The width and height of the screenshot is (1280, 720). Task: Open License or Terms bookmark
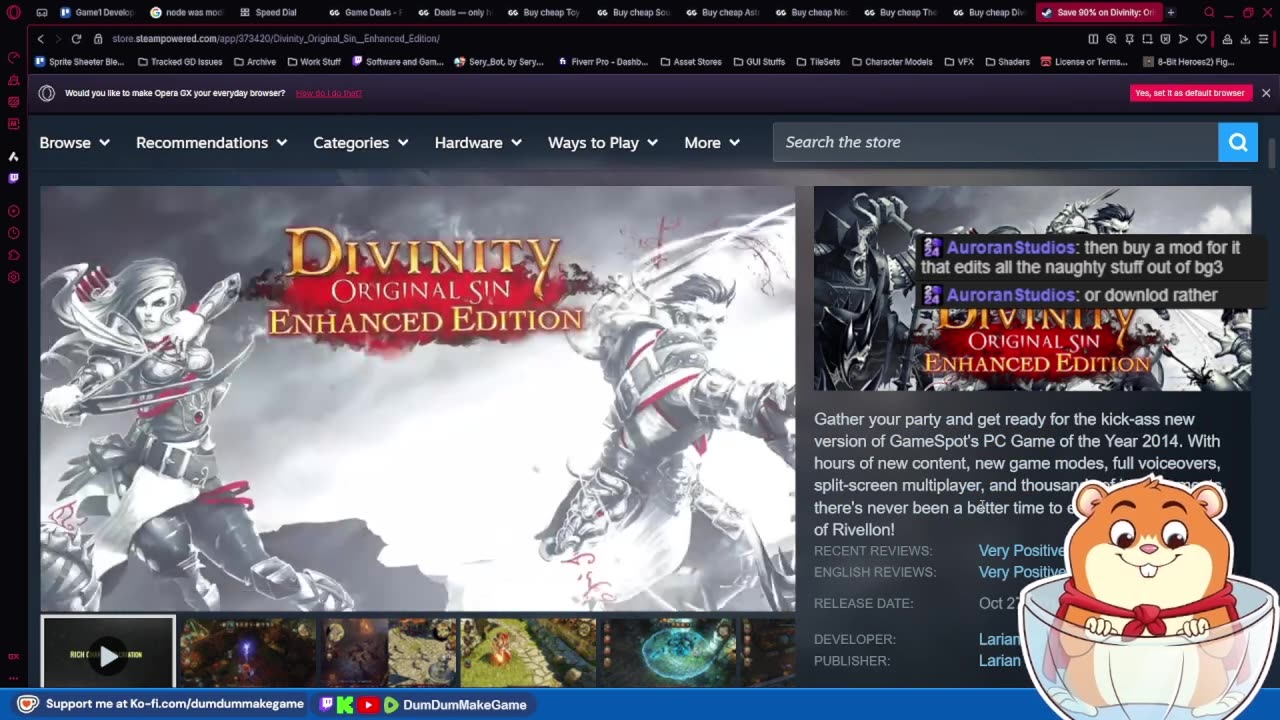(x=1084, y=62)
